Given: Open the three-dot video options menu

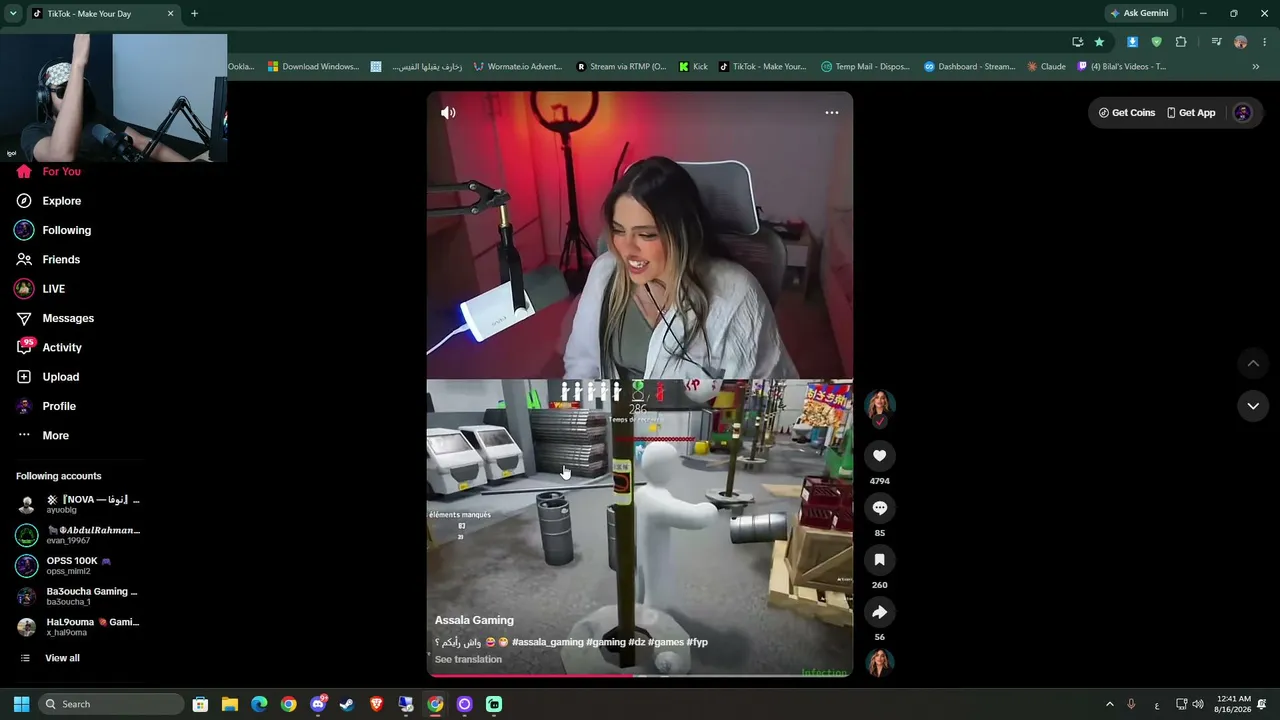Looking at the screenshot, I should (831, 113).
